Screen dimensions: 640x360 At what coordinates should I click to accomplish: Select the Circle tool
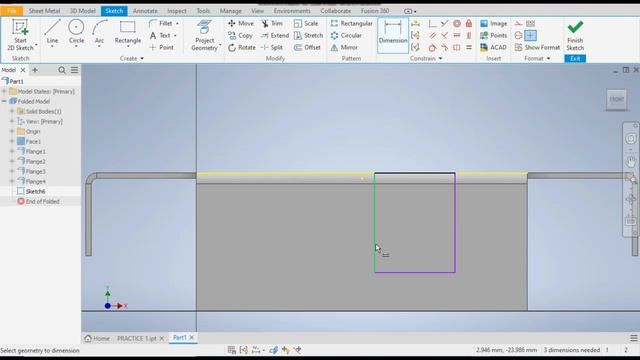pyautogui.click(x=76, y=32)
